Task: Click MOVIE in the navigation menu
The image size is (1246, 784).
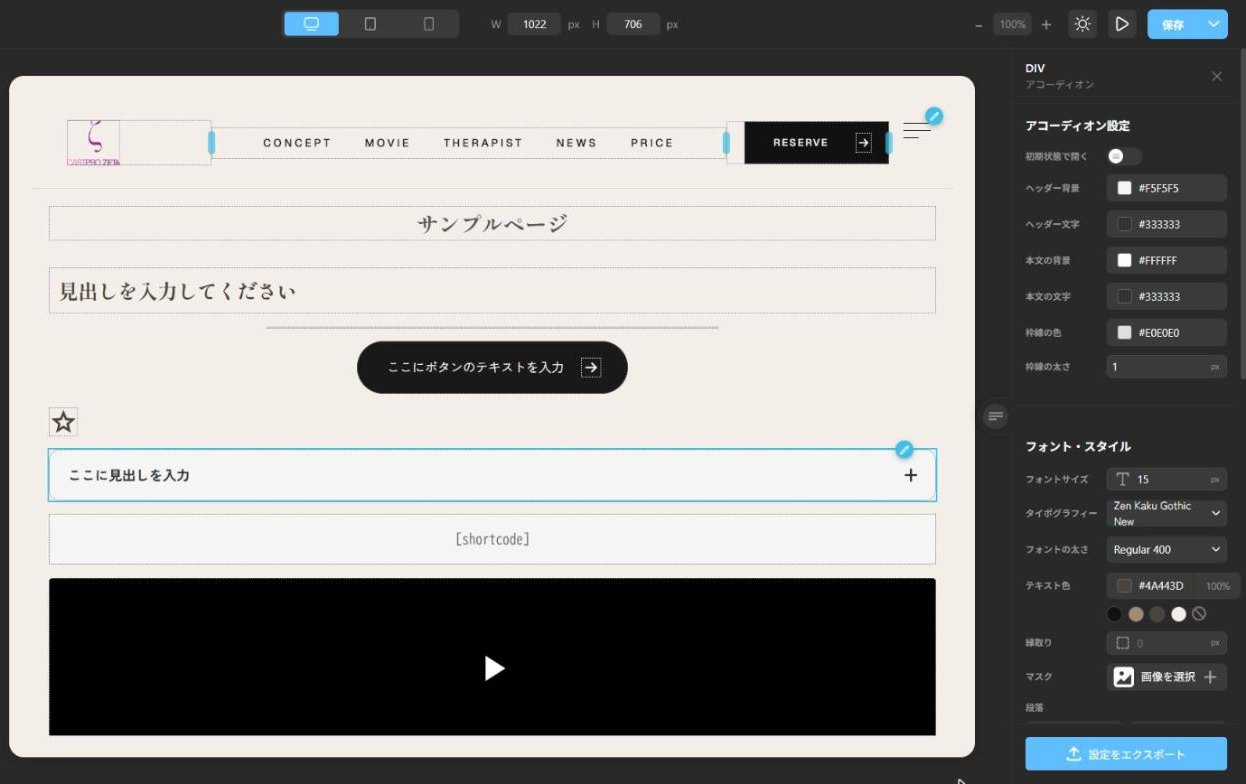Action: pyautogui.click(x=387, y=143)
